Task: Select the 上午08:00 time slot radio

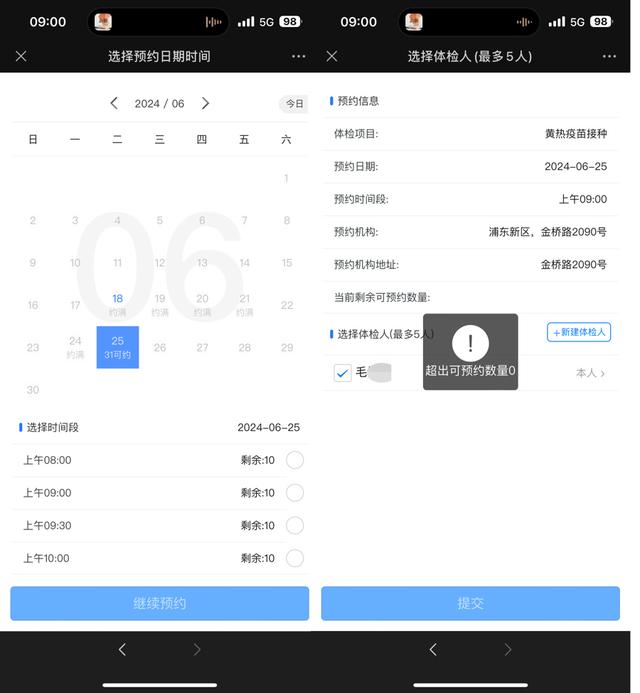Action: pyautogui.click(x=295, y=460)
